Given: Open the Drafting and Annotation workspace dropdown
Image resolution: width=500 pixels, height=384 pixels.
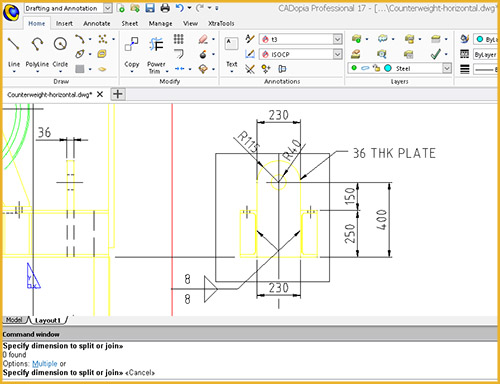Looking at the screenshot, I should click(108, 8).
